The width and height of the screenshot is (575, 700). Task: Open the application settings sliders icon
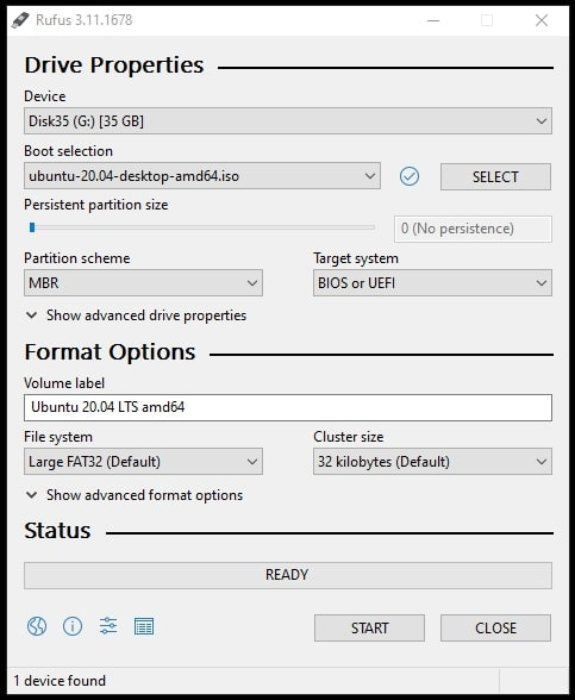point(108,626)
